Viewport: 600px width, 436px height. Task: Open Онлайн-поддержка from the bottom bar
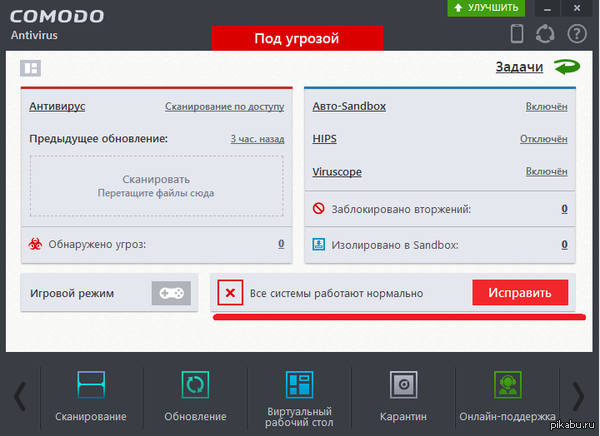[507, 395]
